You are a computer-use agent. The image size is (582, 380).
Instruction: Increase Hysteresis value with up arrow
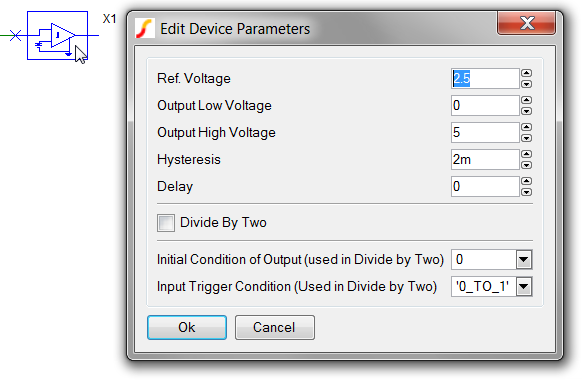click(x=526, y=154)
